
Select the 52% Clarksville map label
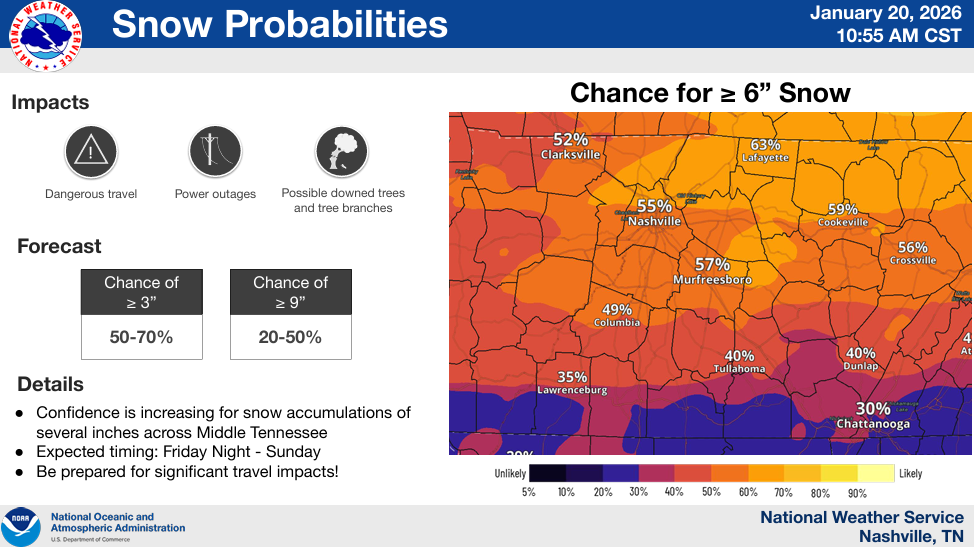tap(570, 146)
